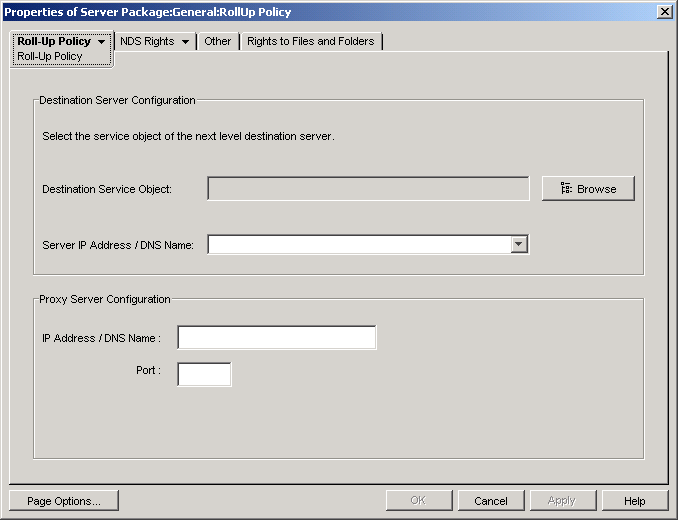Cancel the properties dialog

click(x=491, y=501)
